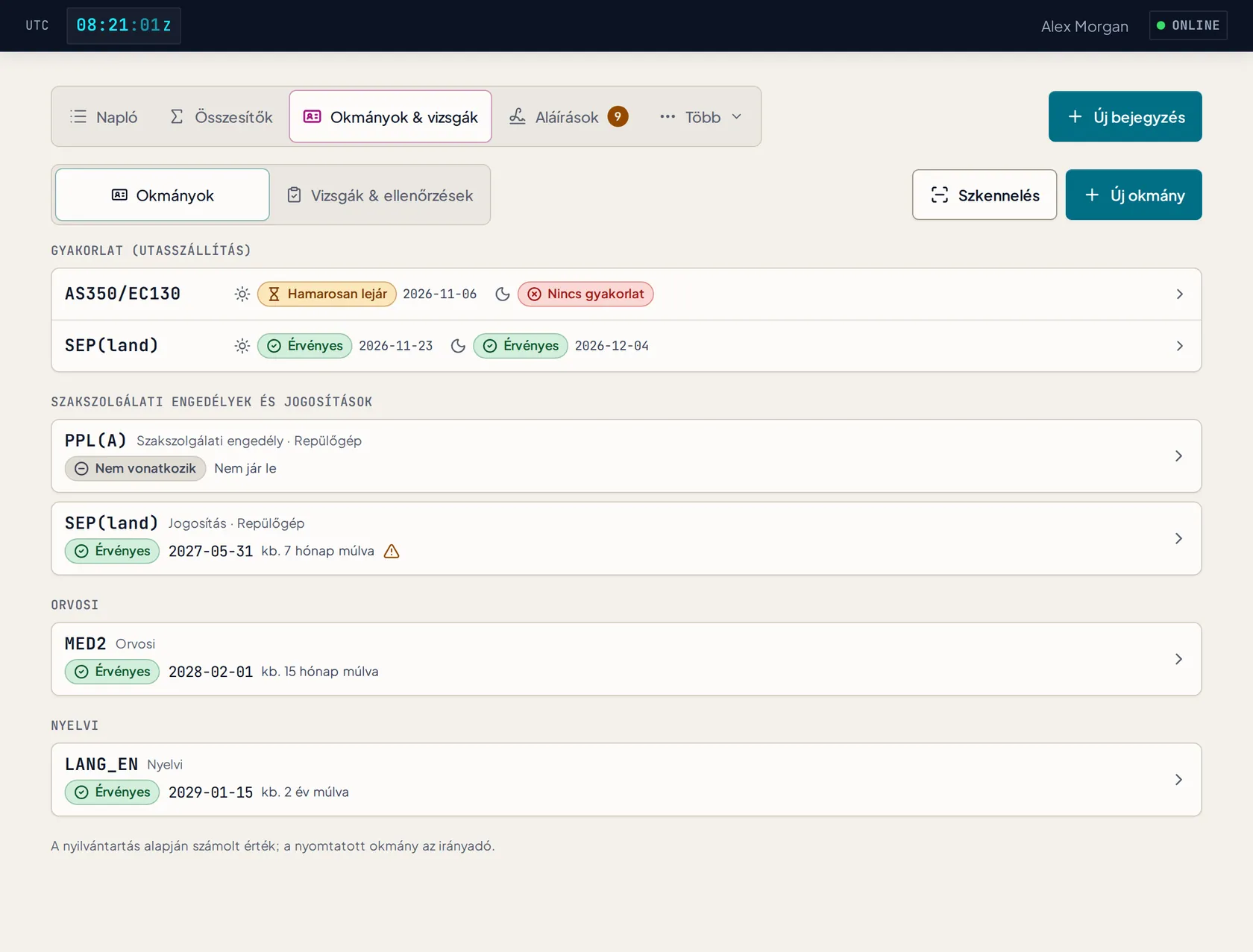Click the minus circle icon in Nem vonatkozik badge
The height and width of the screenshot is (952, 1253).
tap(81, 468)
